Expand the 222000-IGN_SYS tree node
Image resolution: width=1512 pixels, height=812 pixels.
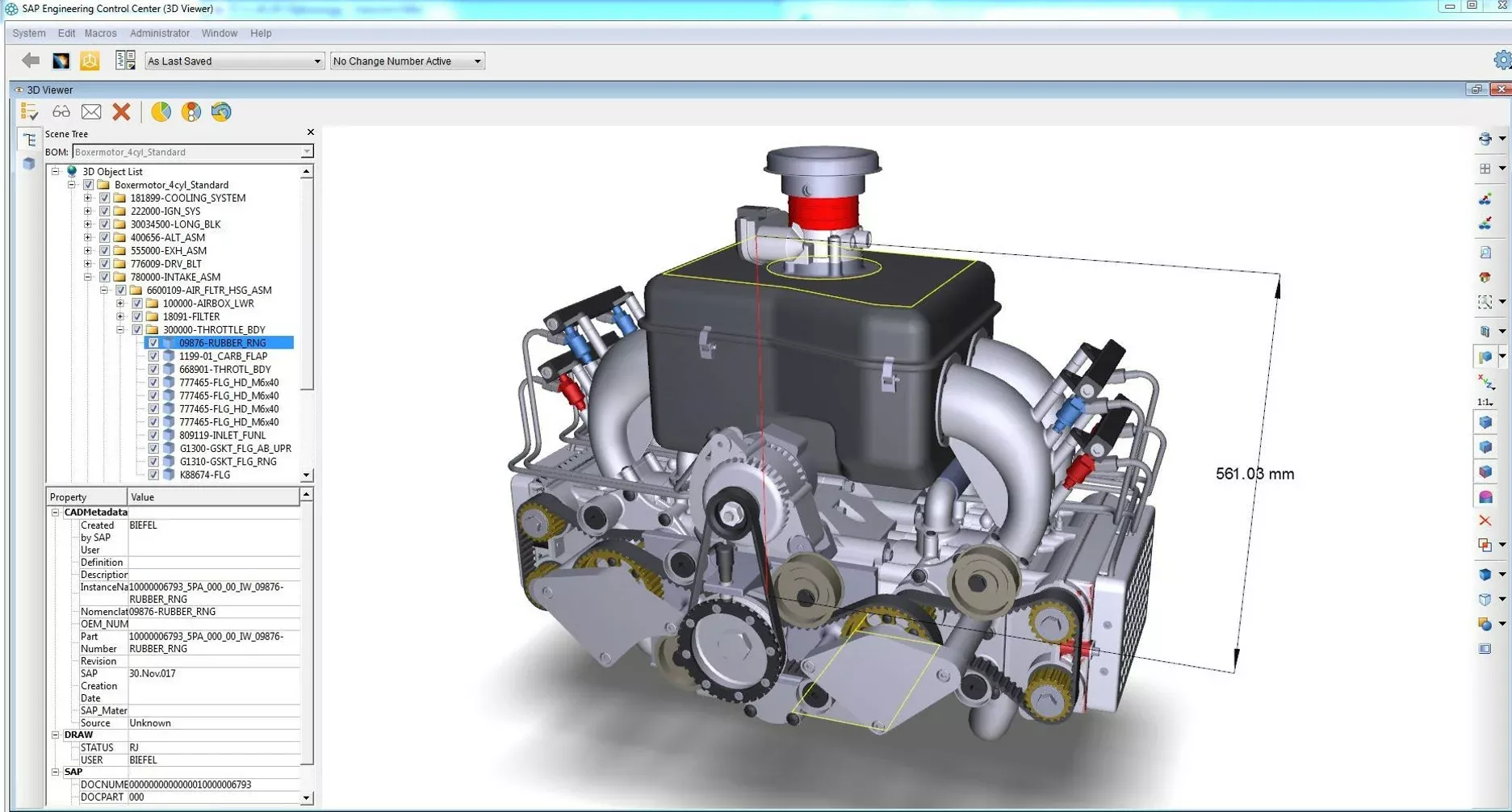pos(88,211)
